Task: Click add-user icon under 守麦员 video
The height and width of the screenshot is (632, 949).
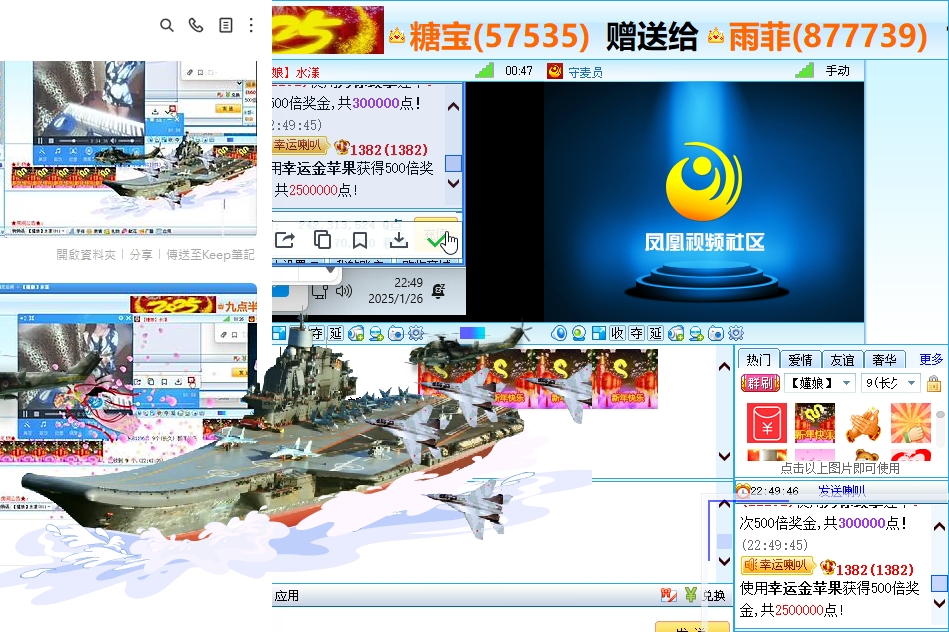Action: pos(696,333)
